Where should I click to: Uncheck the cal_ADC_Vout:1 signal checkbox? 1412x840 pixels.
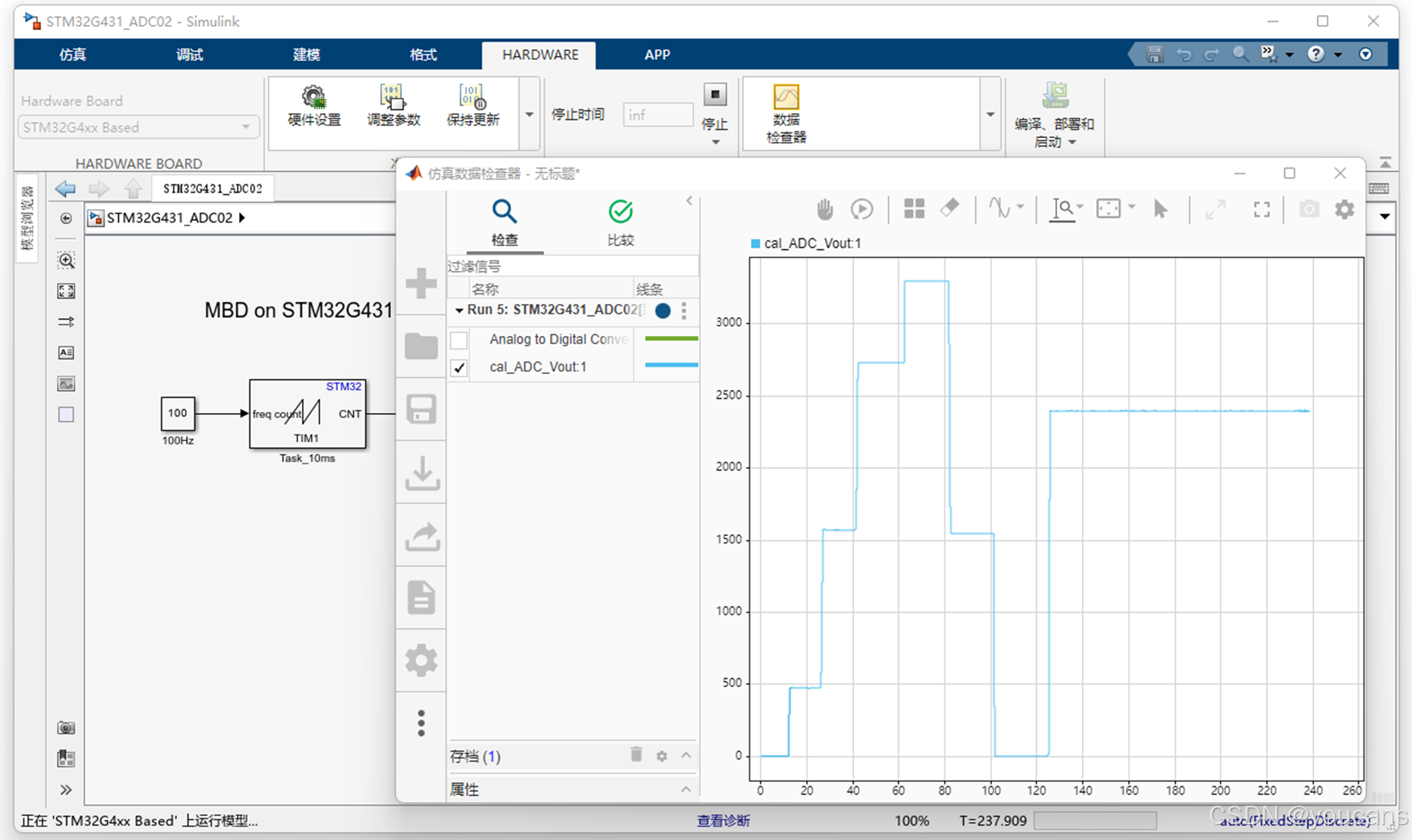pyautogui.click(x=459, y=367)
